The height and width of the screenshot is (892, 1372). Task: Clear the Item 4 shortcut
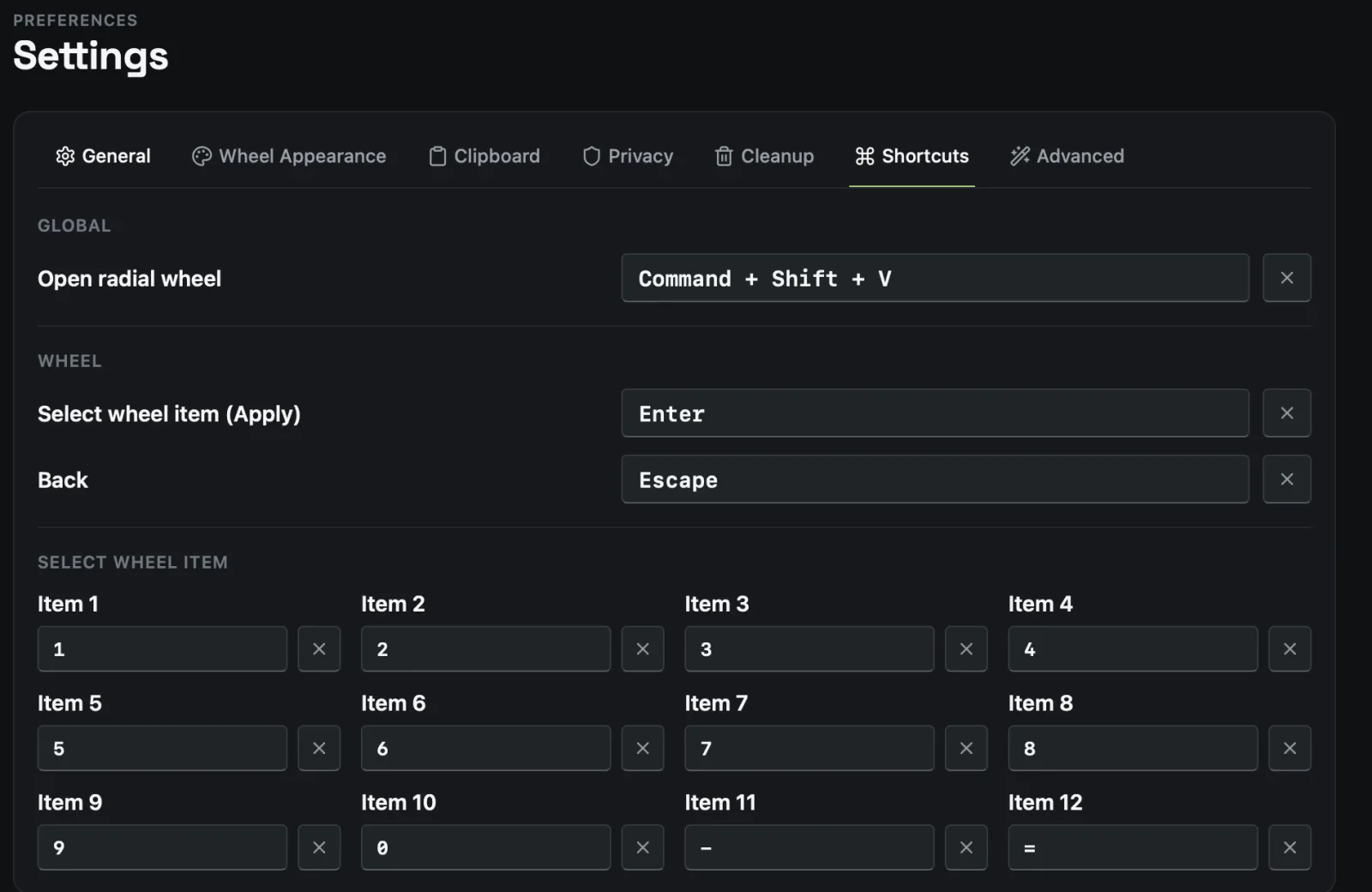[x=1290, y=649]
